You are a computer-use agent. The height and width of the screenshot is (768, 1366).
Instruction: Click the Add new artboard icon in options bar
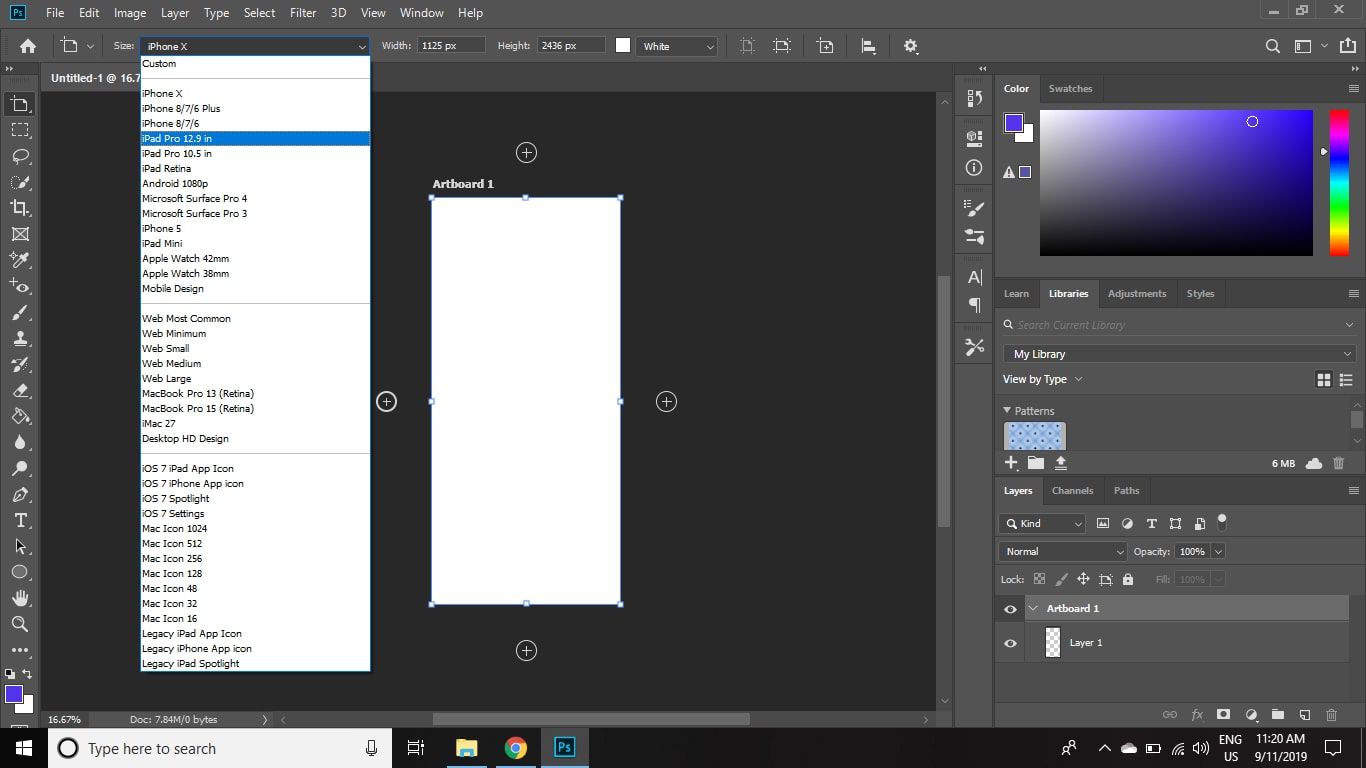point(825,46)
